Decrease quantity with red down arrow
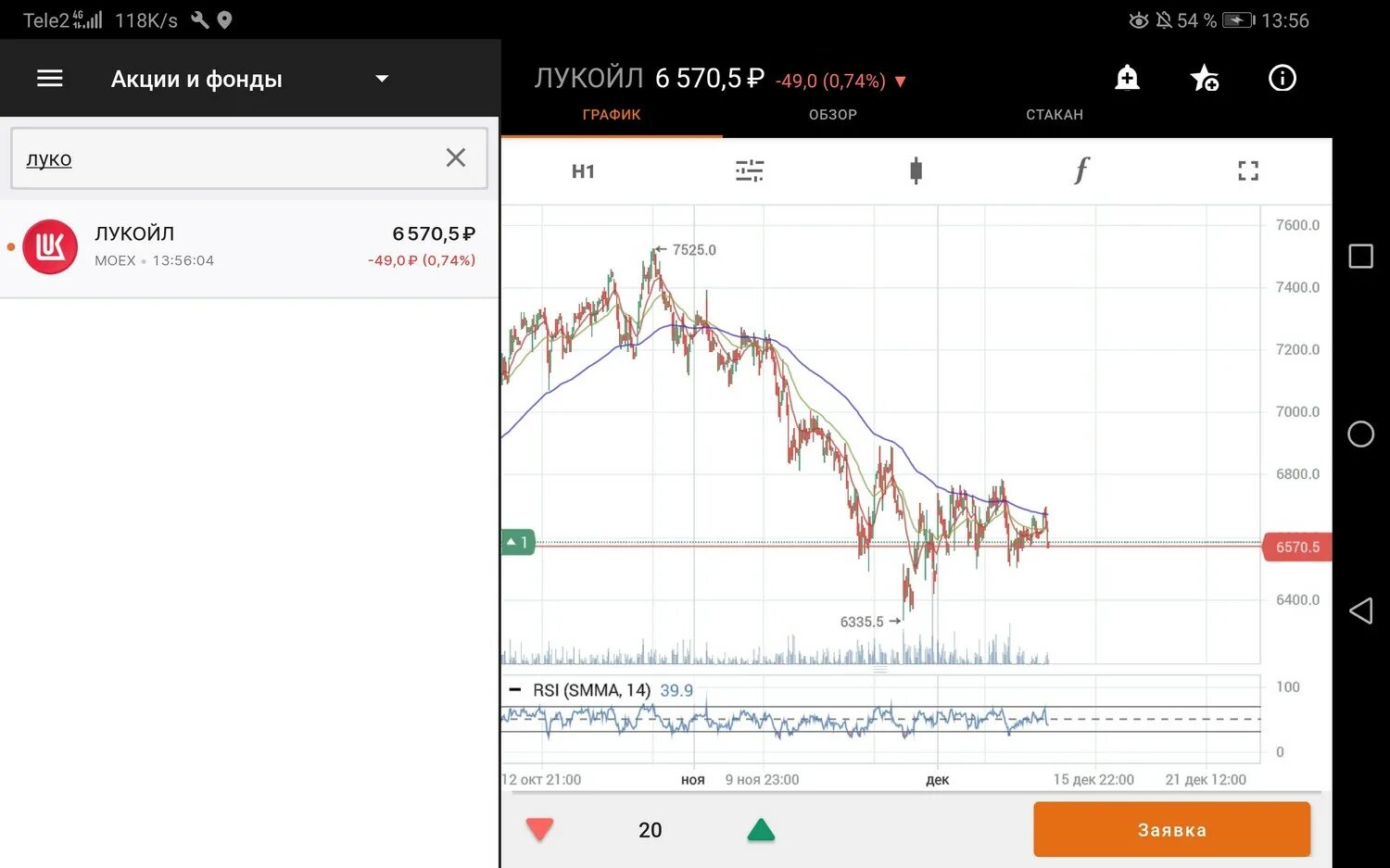Viewport: 1390px width, 868px height. tap(539, 829)
